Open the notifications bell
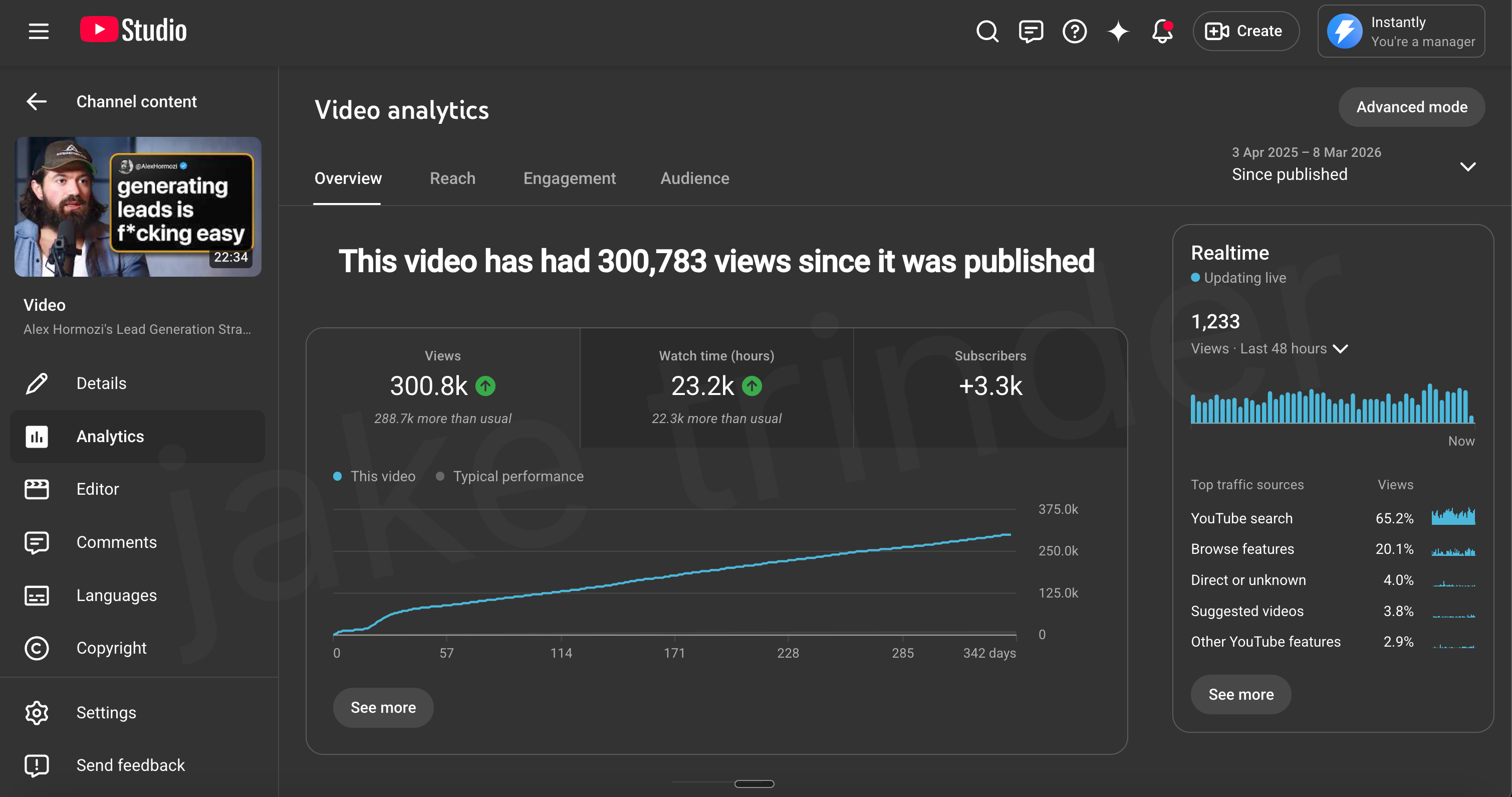Viewport: 1512px width, 797px height. pos(1162,31)
